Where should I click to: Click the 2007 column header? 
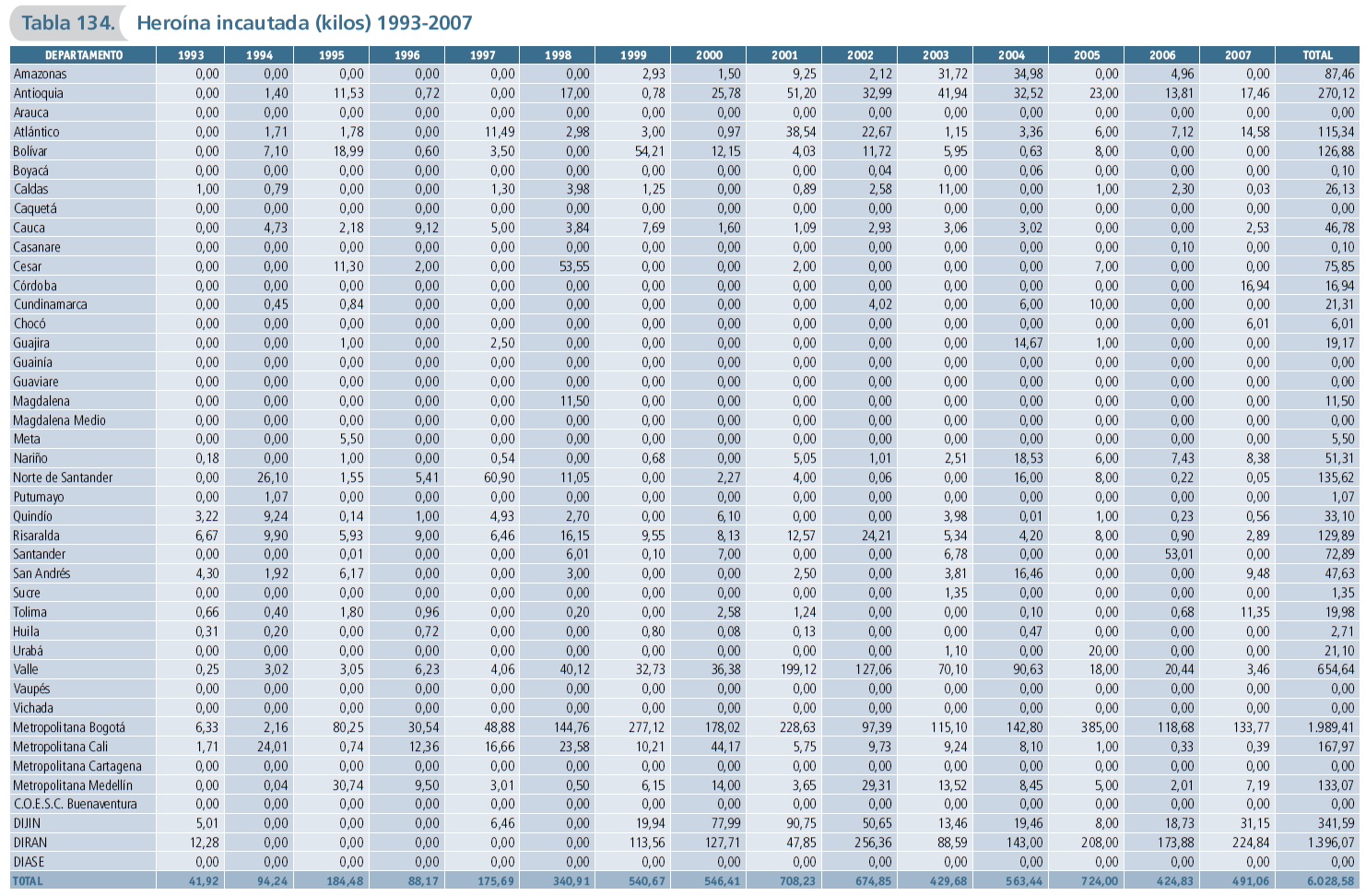click(x=1238, y=55)
